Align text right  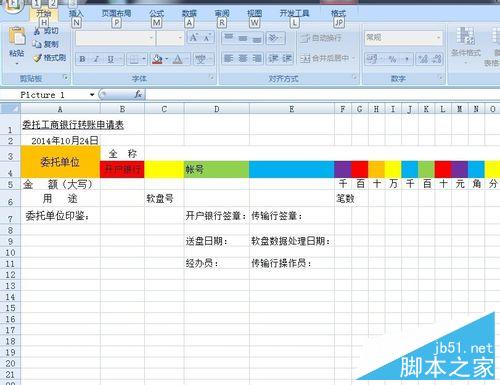click(257, 59)
